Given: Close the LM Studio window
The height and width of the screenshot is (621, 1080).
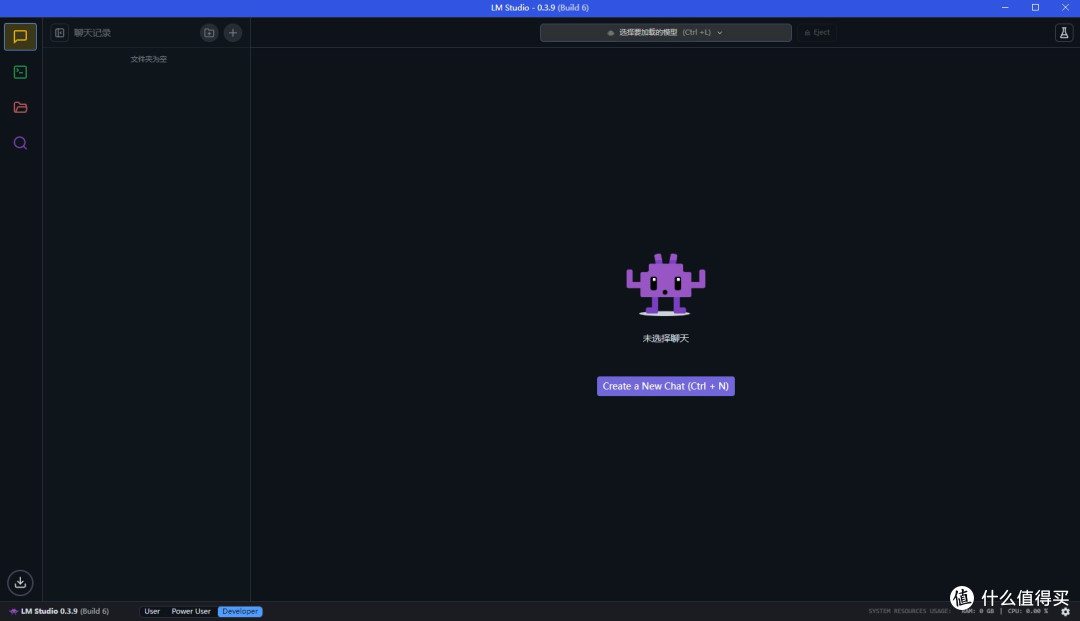Looking at the screenshot, I should coord(1065,8).
